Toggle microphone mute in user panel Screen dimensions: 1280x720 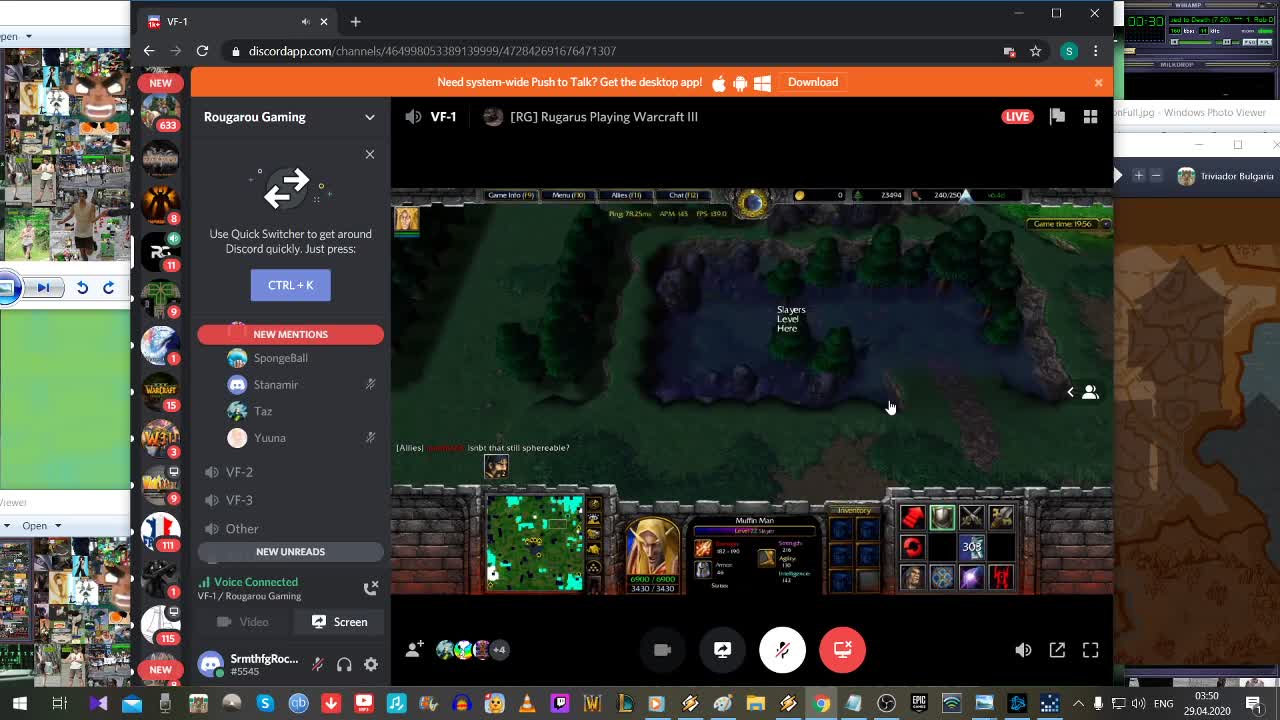pos(318,664)
